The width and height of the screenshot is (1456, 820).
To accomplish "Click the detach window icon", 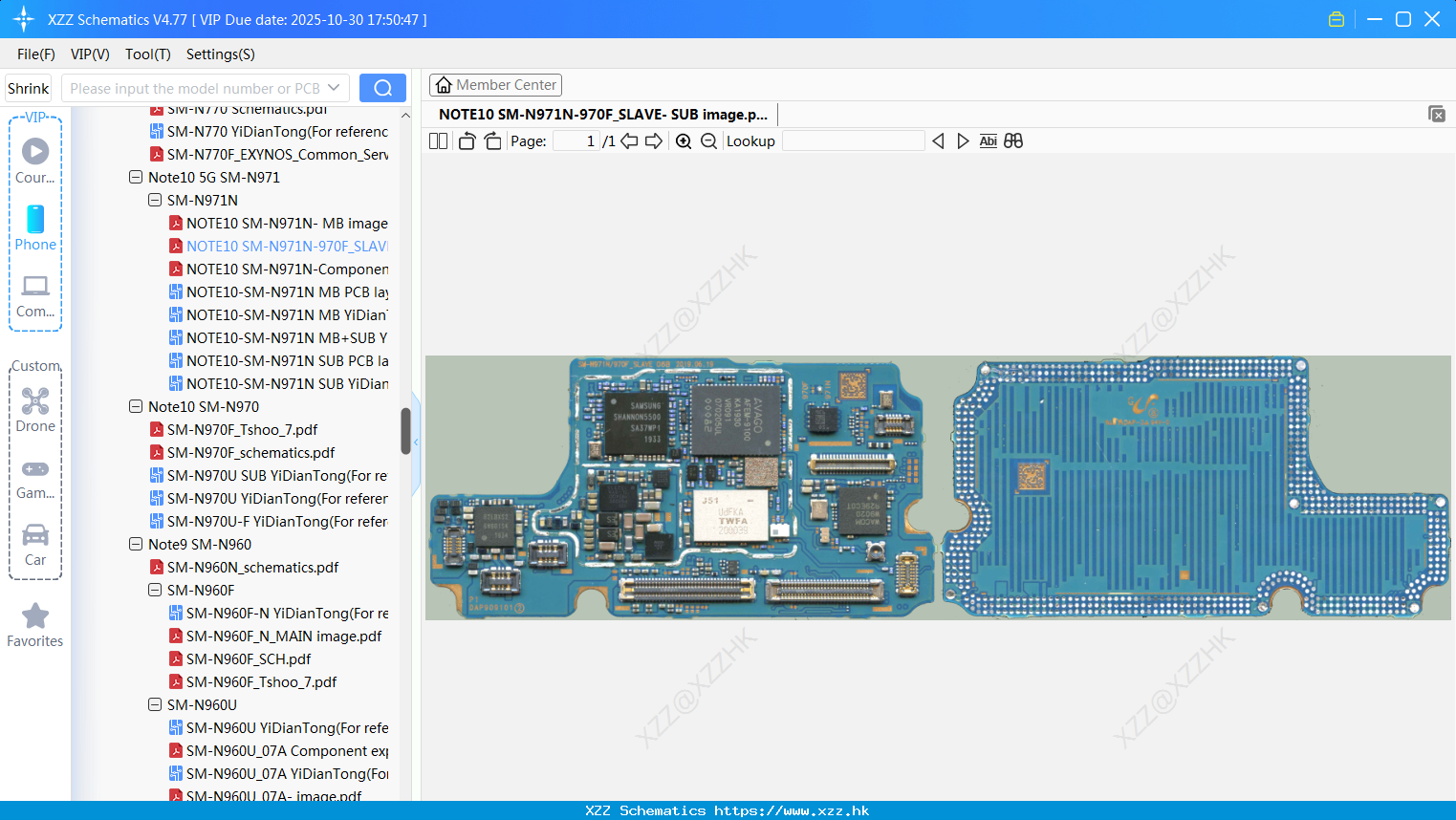I will click(1437, 114).
